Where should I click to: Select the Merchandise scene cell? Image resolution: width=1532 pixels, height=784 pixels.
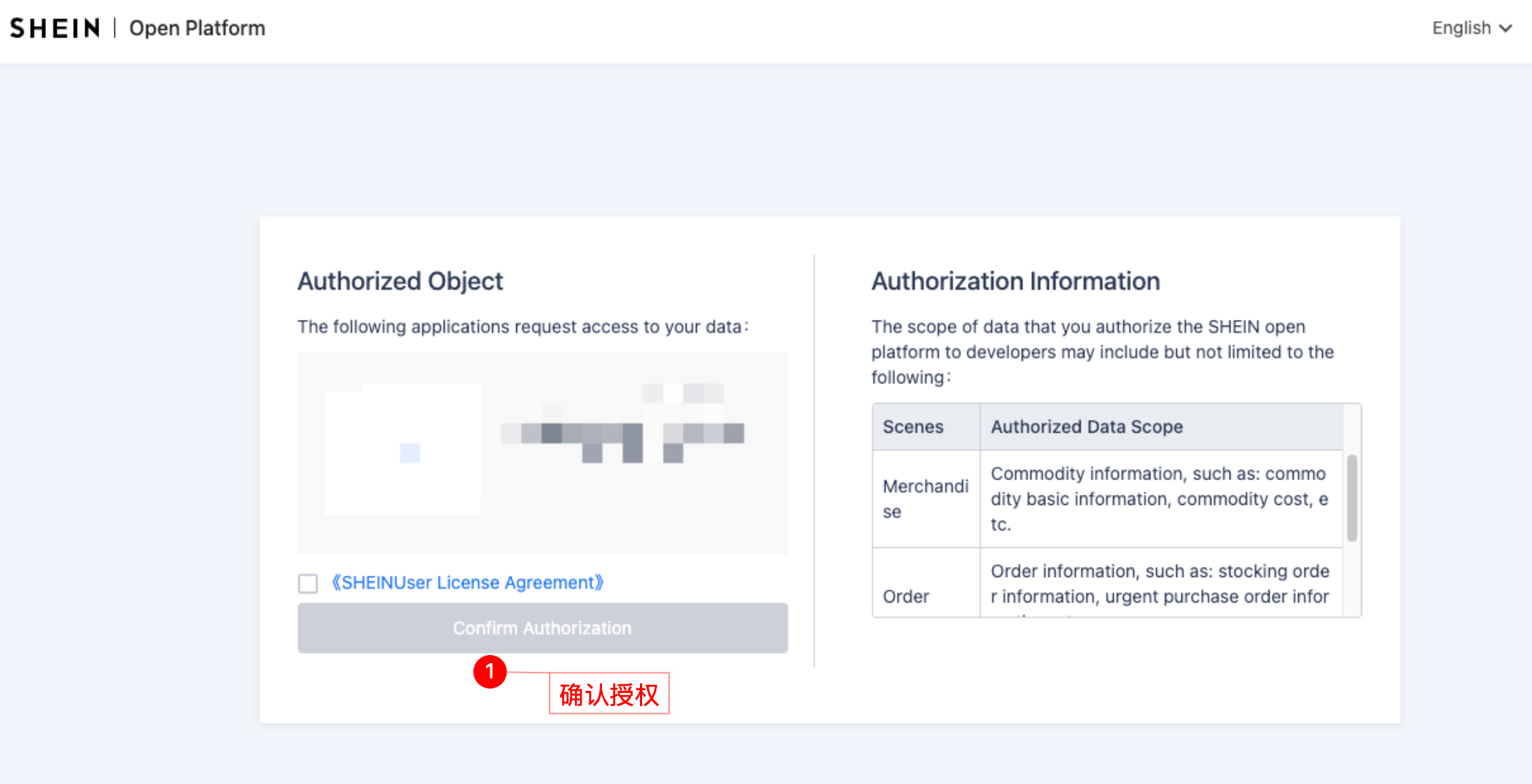(925, 499)
